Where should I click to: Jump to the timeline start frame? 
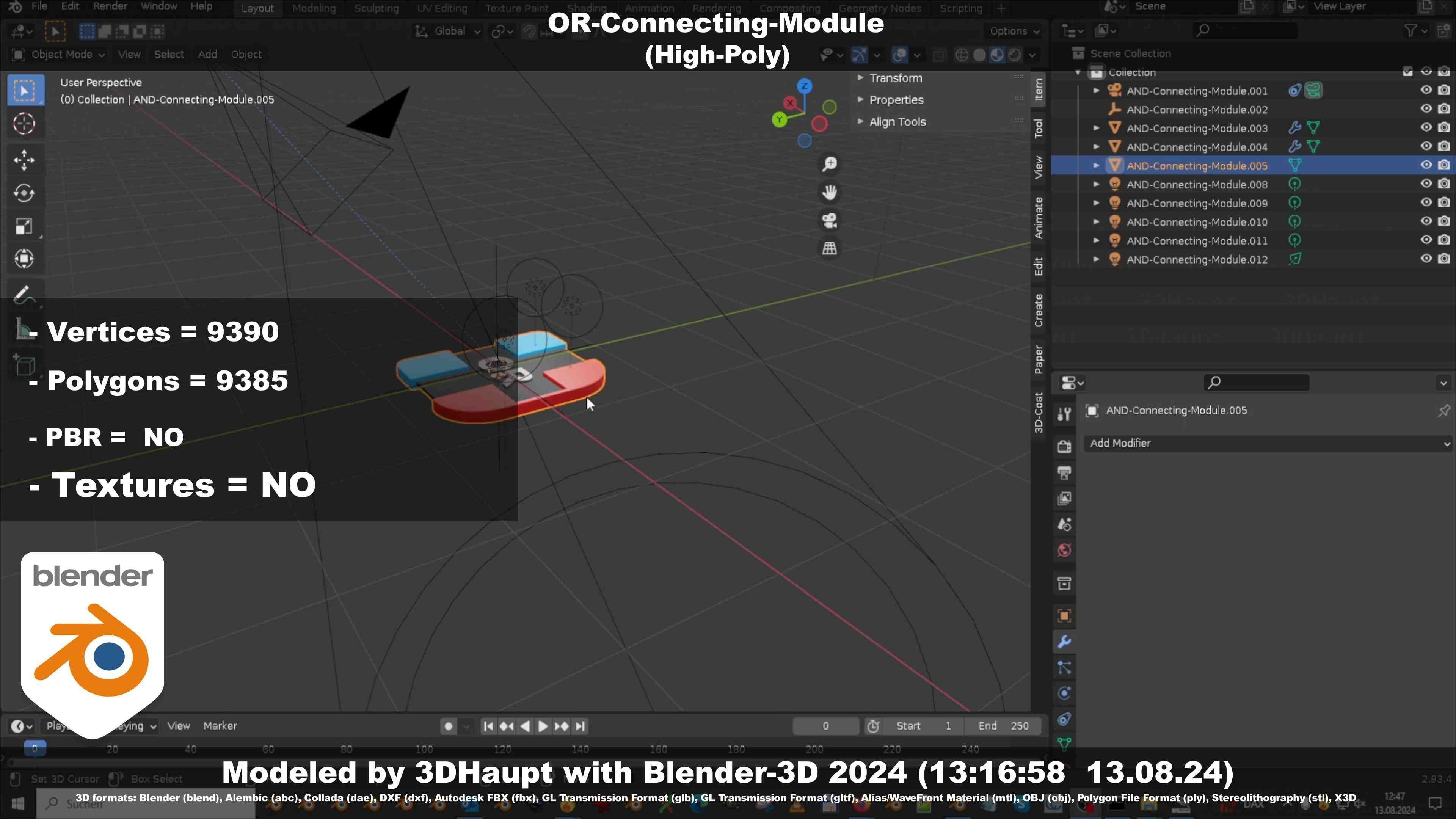(x=488, y=726)
